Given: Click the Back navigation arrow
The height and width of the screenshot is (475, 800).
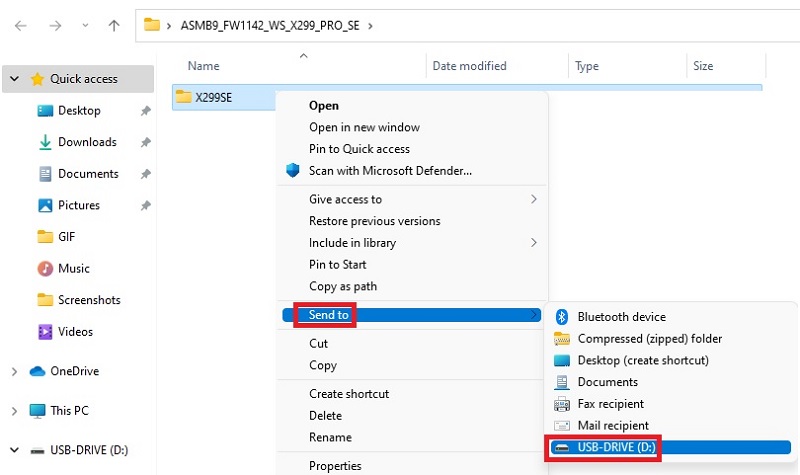Looking at the screenshot, I should (x=20, y=26).
